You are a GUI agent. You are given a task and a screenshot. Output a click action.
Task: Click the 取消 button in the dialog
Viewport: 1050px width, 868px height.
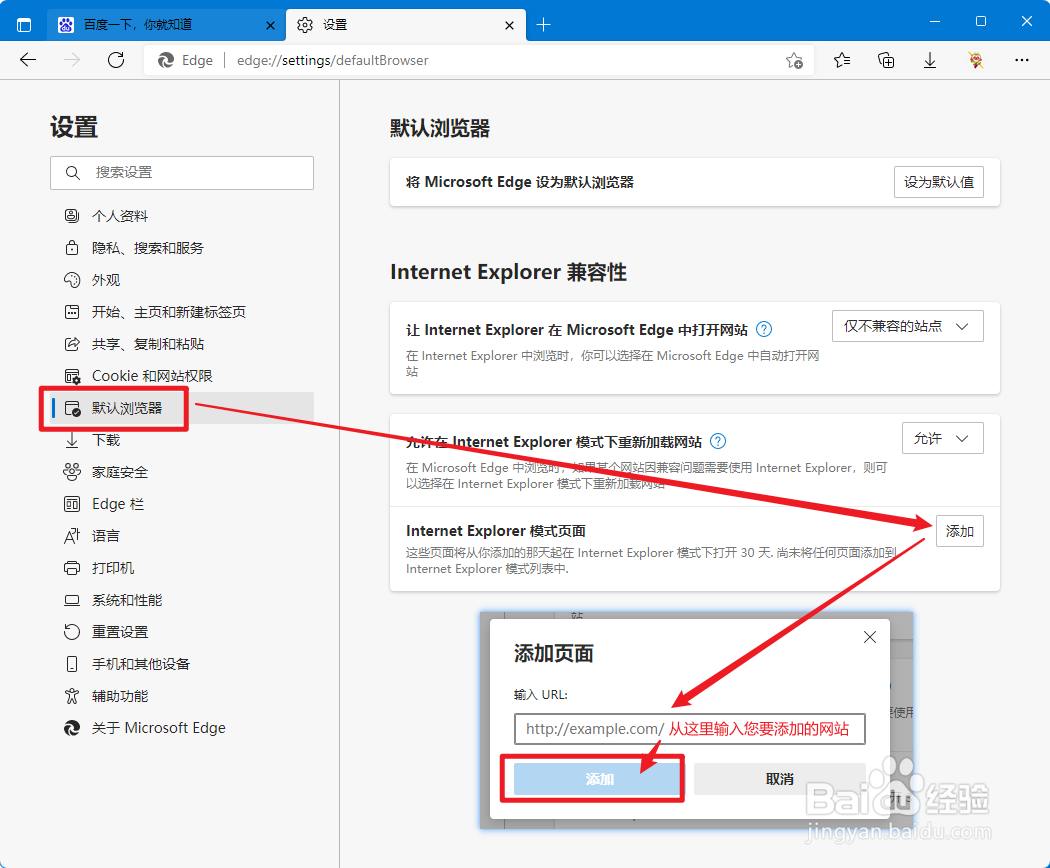point(779,778)
